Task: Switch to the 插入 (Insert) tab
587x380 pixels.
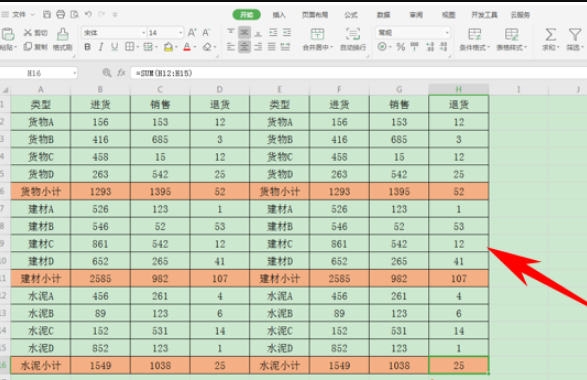Action: click(x=279, y=15)
